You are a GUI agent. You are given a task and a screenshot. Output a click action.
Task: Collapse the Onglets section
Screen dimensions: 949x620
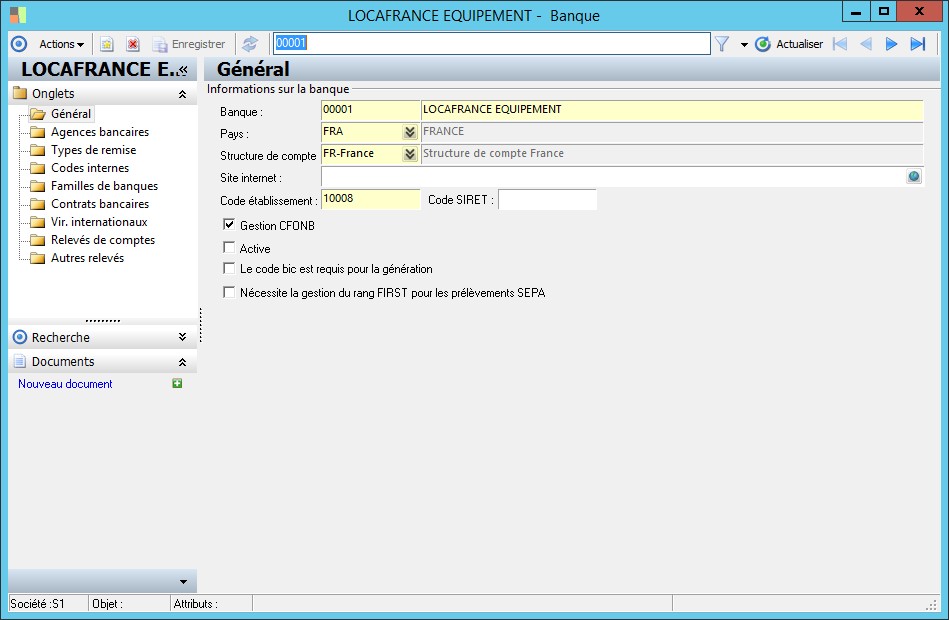182,94
